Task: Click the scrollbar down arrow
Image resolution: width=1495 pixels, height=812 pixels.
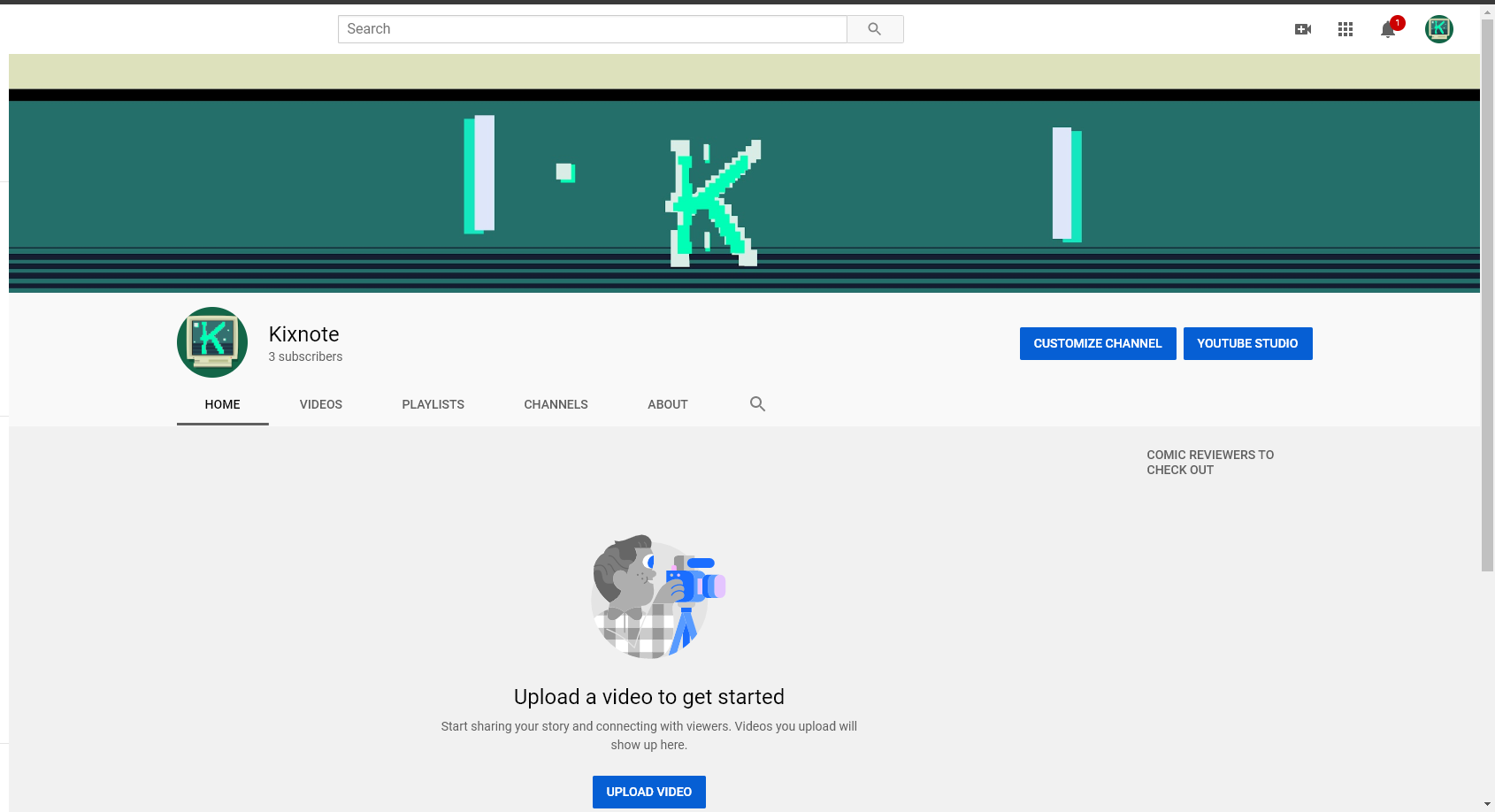Action: (1488, 804)
